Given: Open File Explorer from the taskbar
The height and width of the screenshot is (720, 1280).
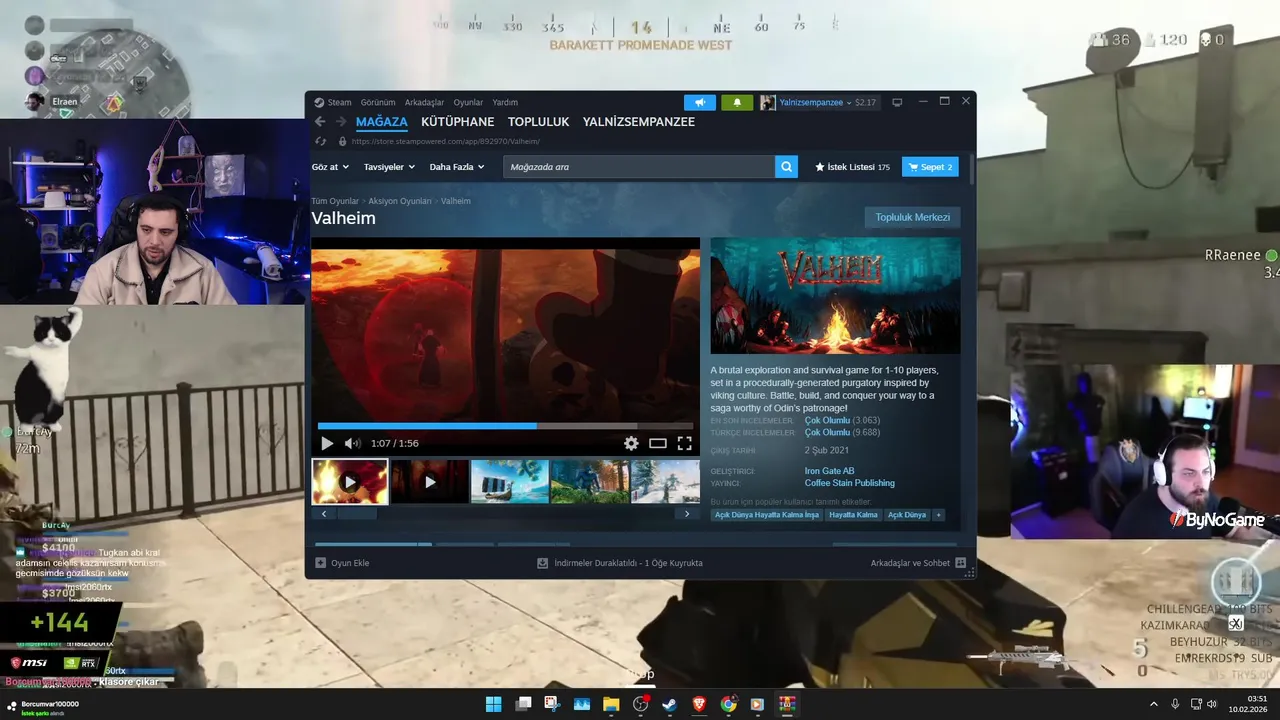Looking at the screenshot, I should (611, 704).
